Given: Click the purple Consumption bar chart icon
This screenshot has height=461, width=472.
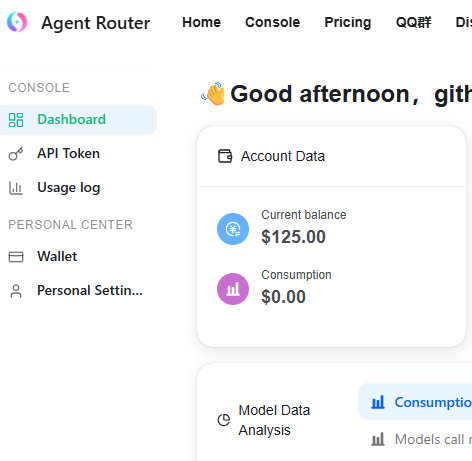Looking at the screenshot, I should click(x=233, y=289).
